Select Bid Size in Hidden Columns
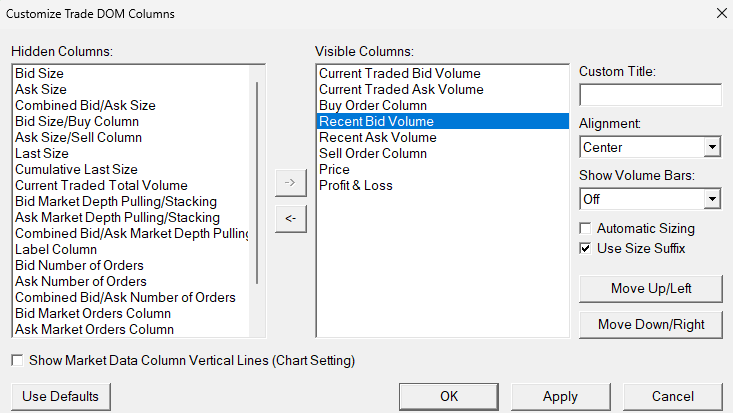 [40, 74]
